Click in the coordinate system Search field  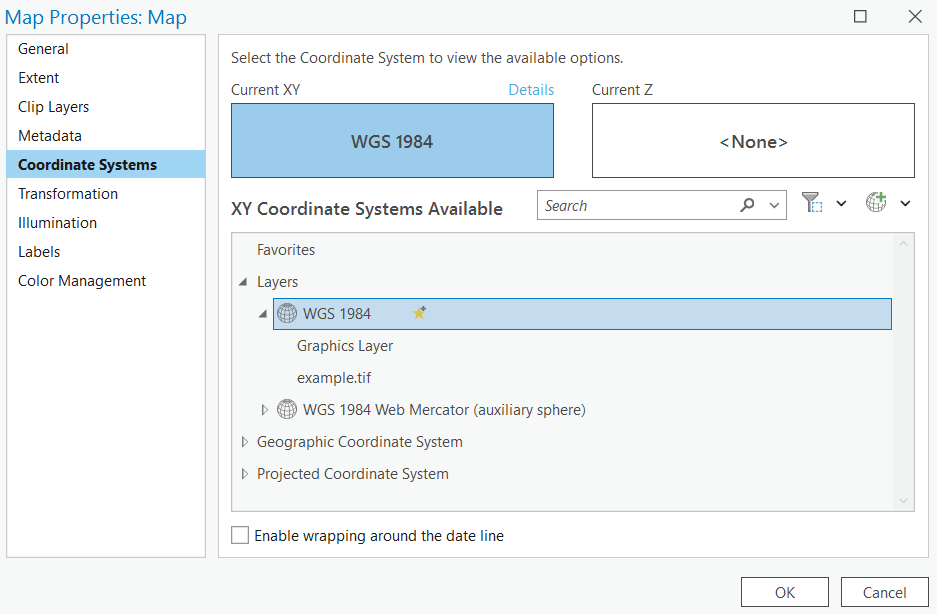click(x=635, y=206)
